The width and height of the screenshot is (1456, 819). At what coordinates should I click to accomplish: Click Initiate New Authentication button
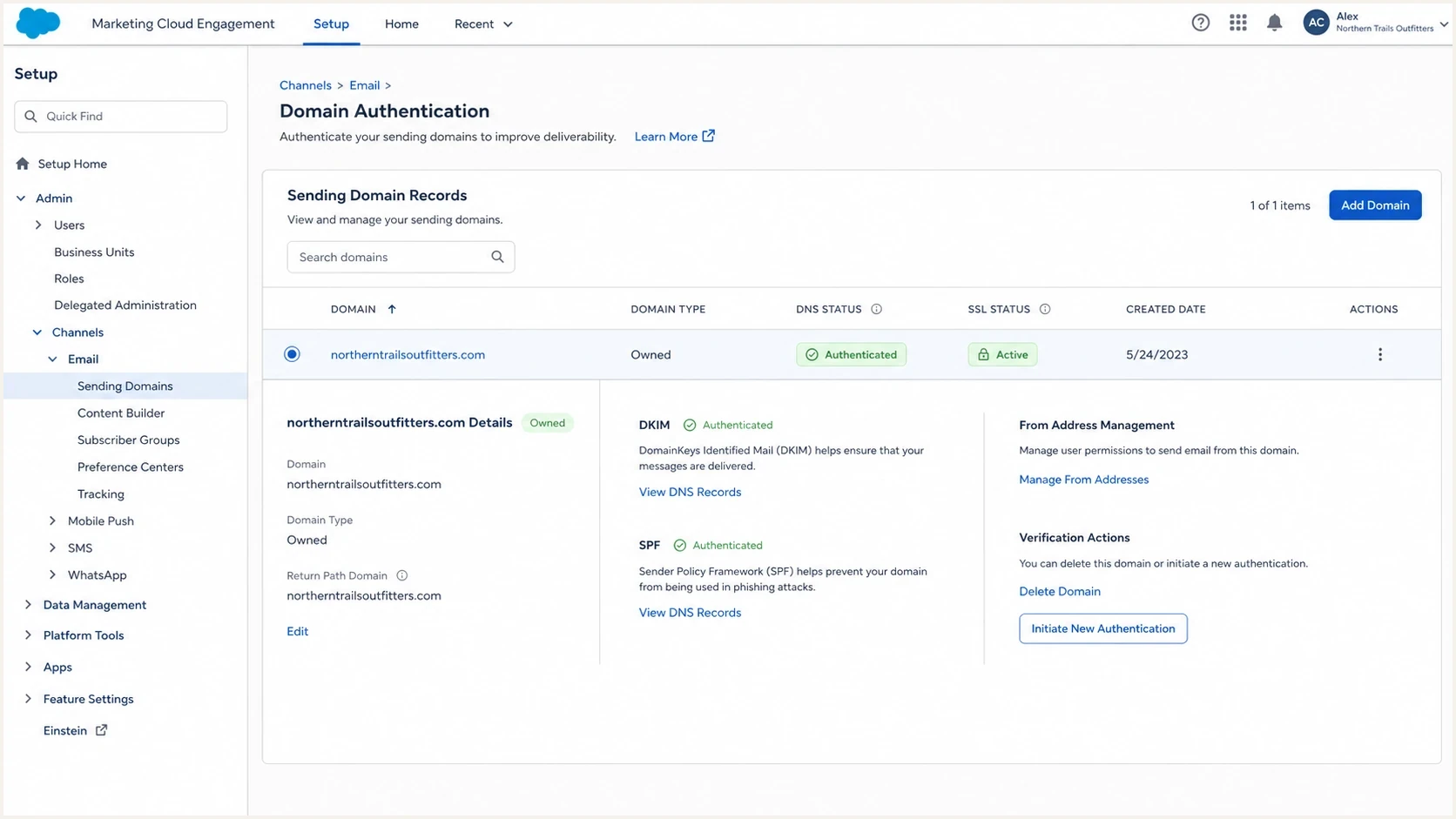click(1103, 628)
